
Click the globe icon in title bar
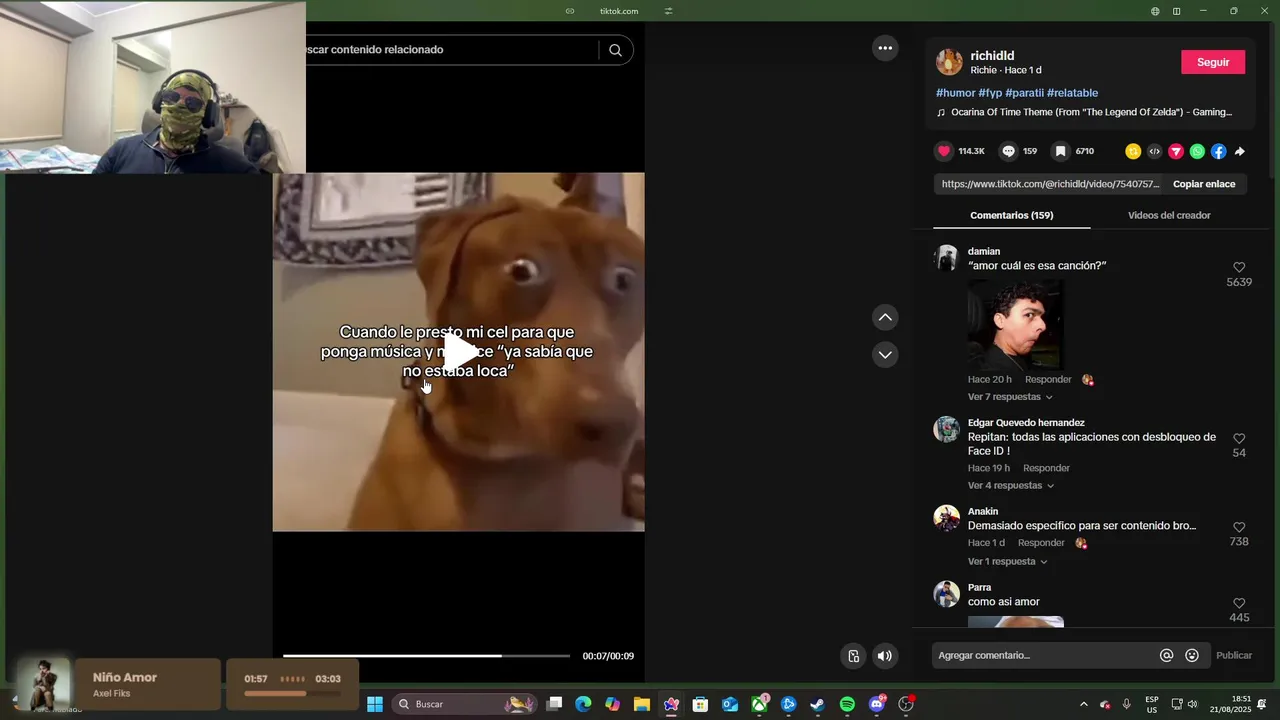coord(1155,11)
